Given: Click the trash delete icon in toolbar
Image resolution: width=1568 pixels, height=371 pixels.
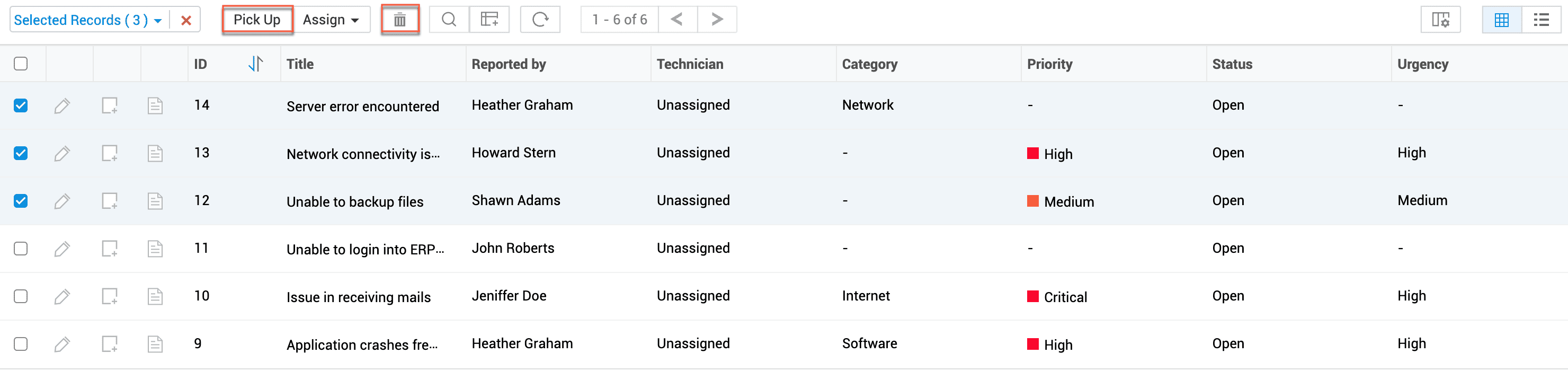Looking at the screenshot, I should (399, 20).
